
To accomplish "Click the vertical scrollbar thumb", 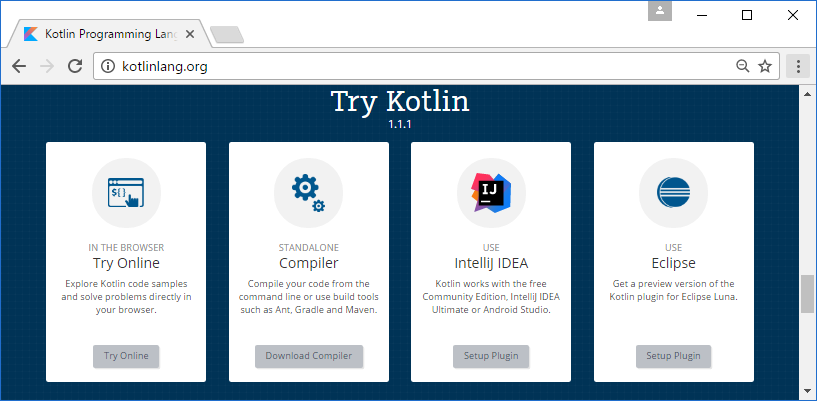I will coord(807,294).
